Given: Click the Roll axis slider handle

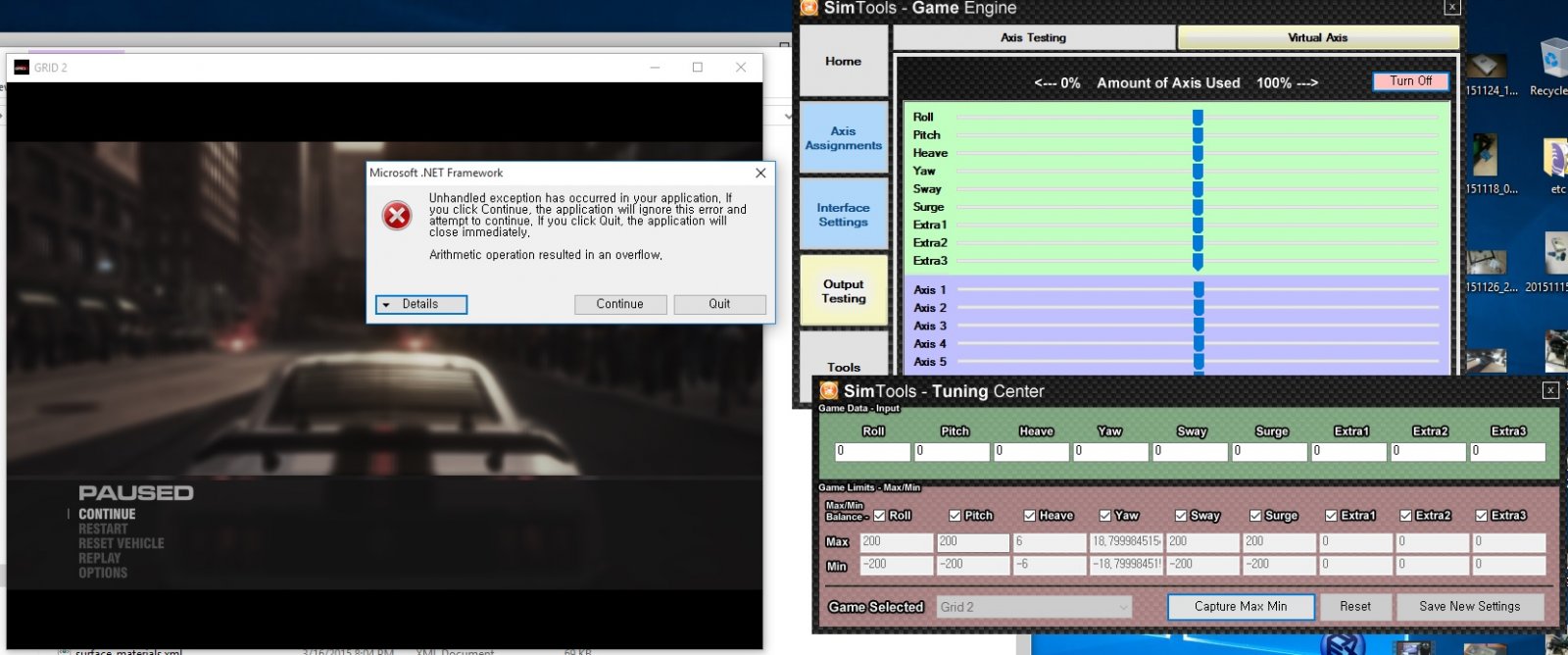Looking at the screenshot, I should click(1198, 117).
